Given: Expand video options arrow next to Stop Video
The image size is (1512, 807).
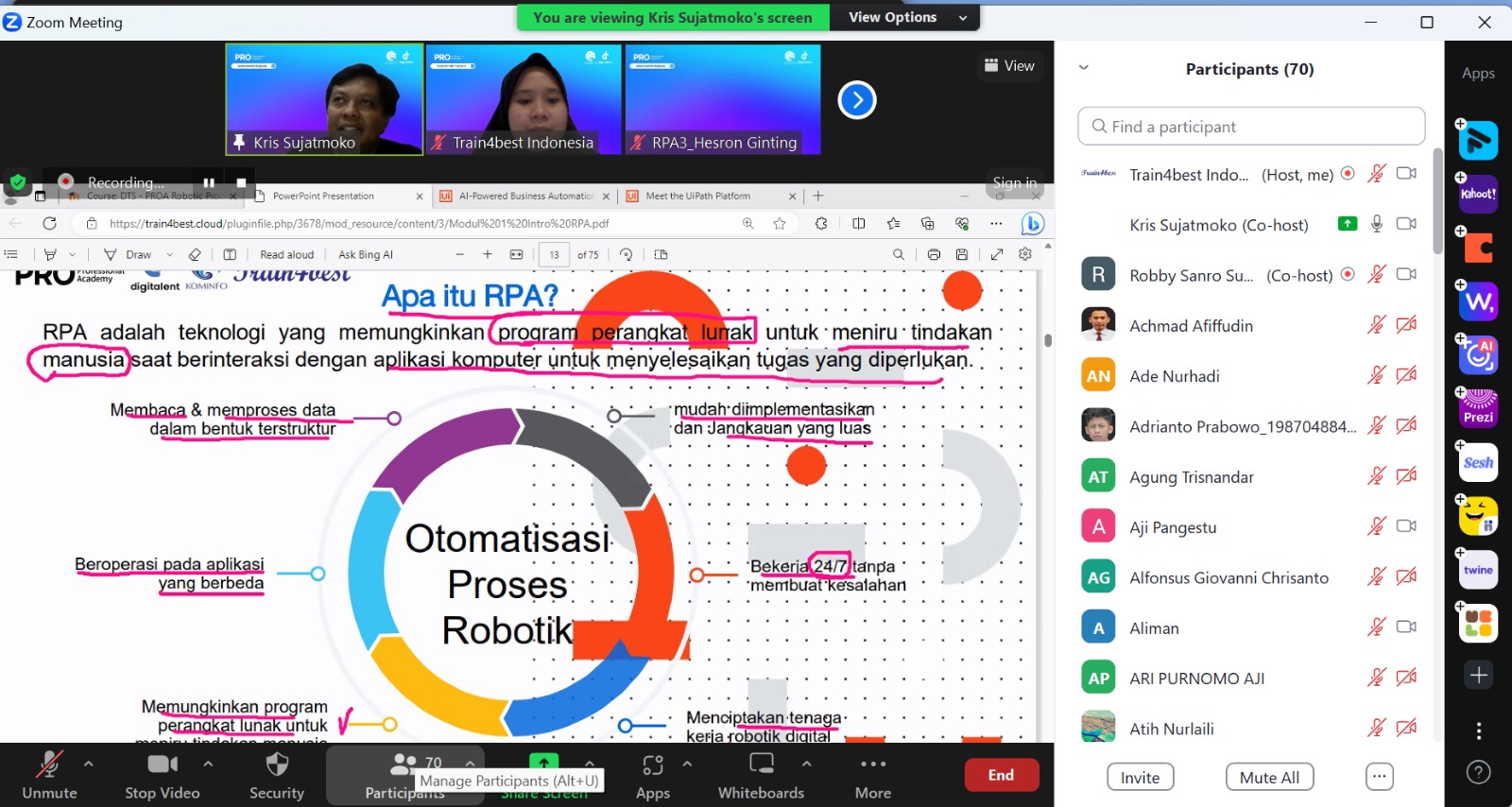Looking at the screenshot, I should click(x=208, y=763).
